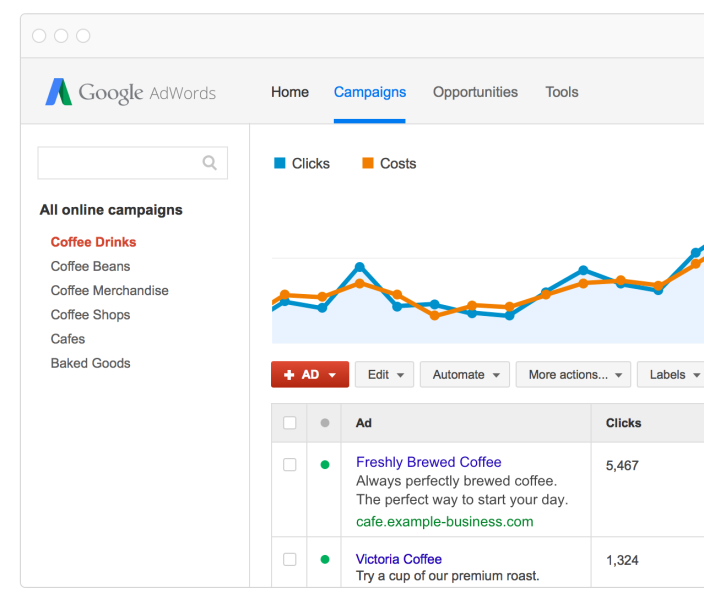
Task: Open the red + AD dropdown
Action: [x=310, y=375]
